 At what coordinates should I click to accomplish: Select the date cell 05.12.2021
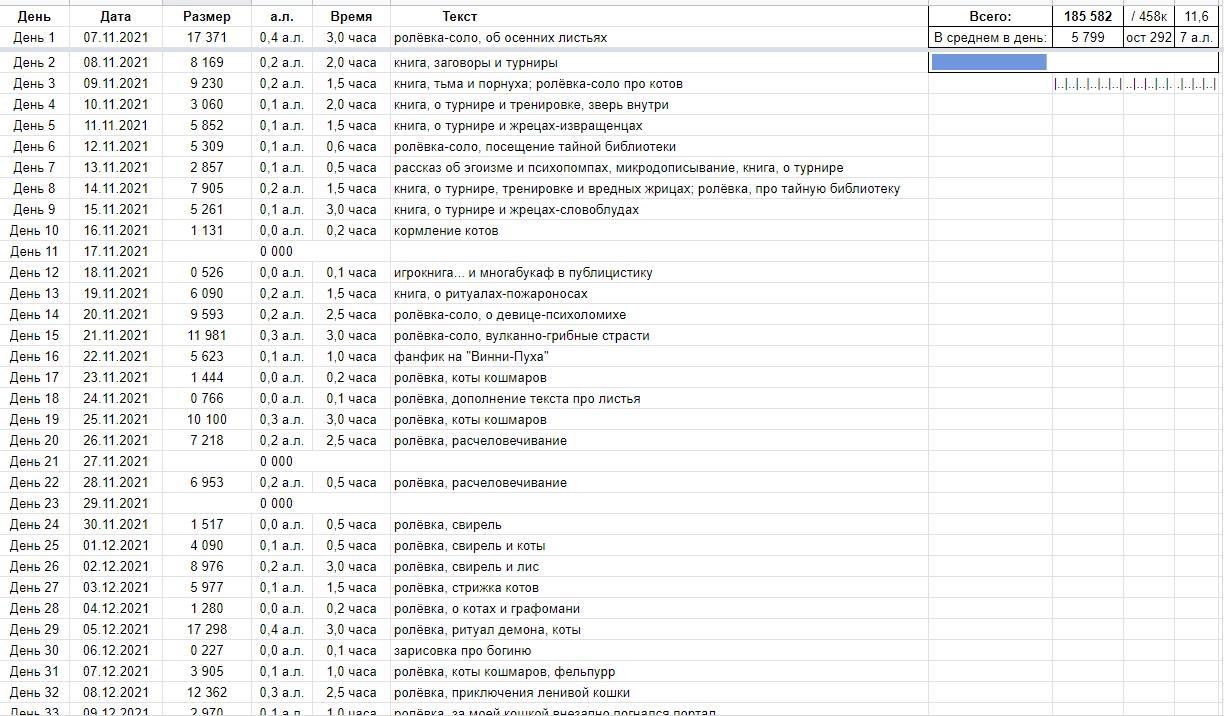[x=116, y=629]
